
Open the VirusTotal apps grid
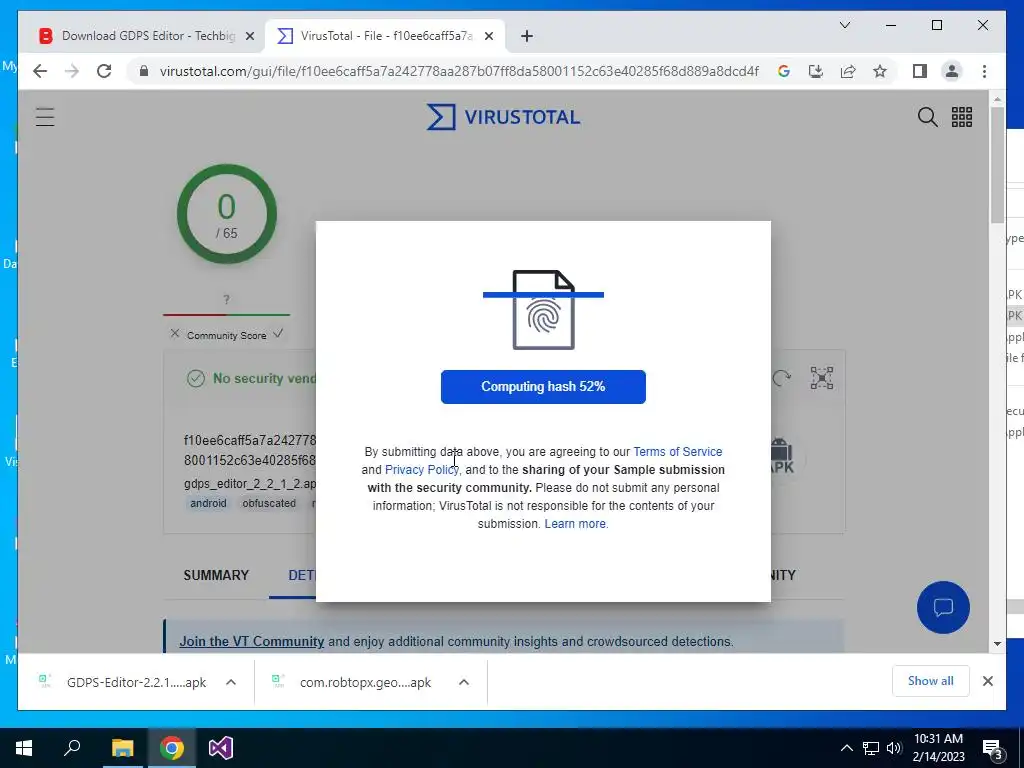[x=961, y=117]
